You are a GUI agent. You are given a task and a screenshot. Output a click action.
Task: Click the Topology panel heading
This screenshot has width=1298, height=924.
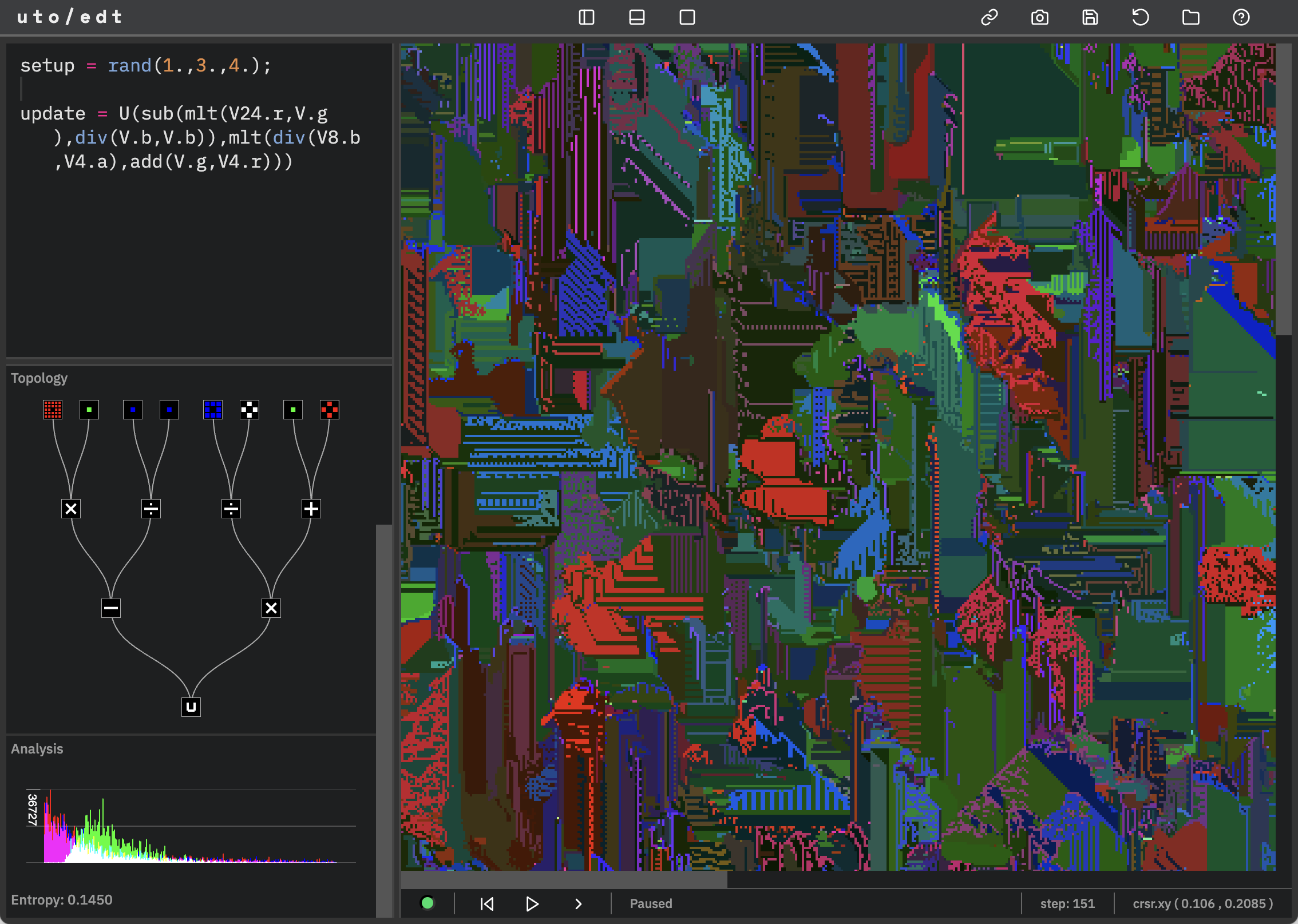click(x=39, y=378)
